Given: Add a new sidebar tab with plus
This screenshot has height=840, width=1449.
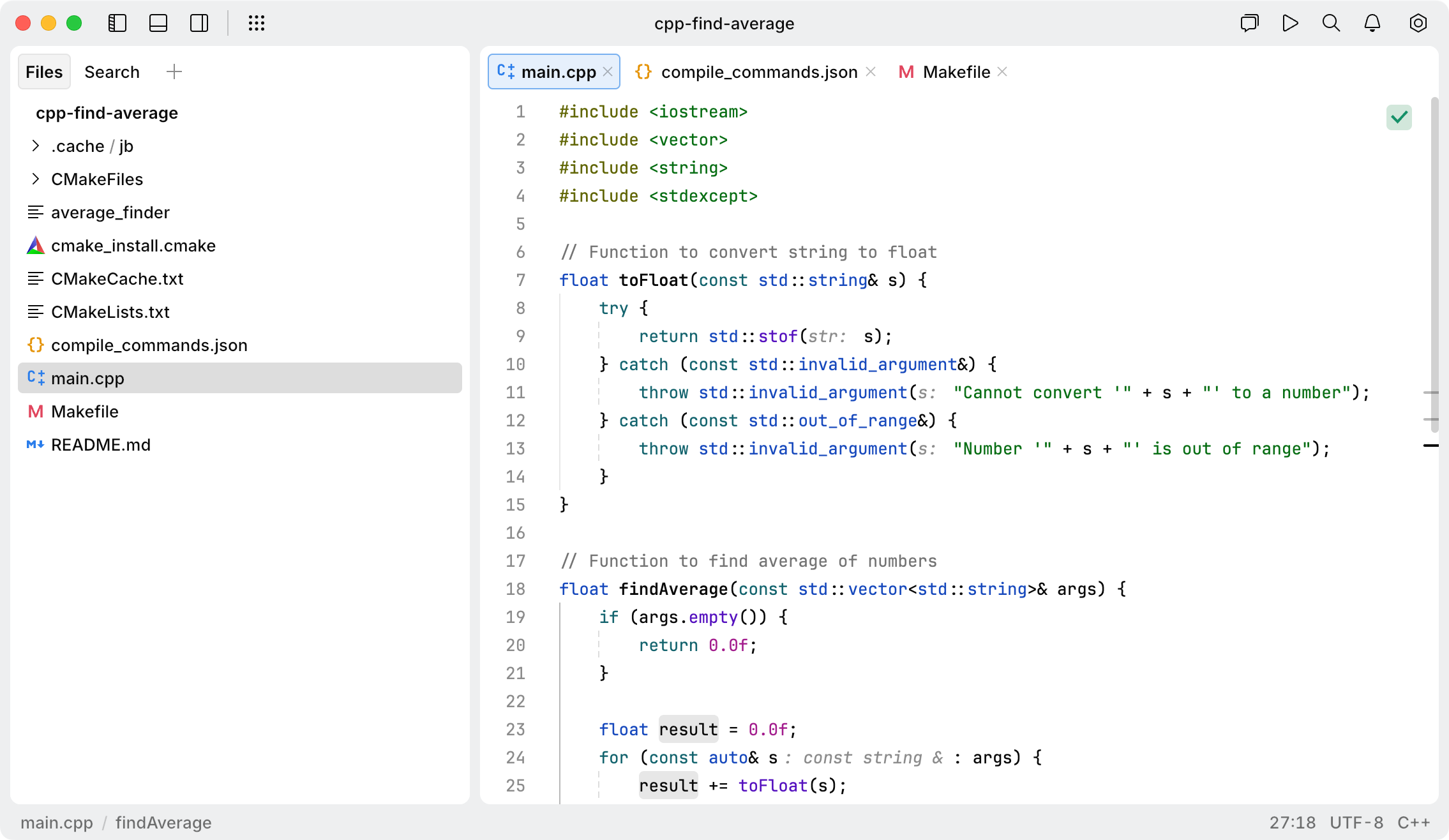Looking at the screenshot, I should [174, 72].
